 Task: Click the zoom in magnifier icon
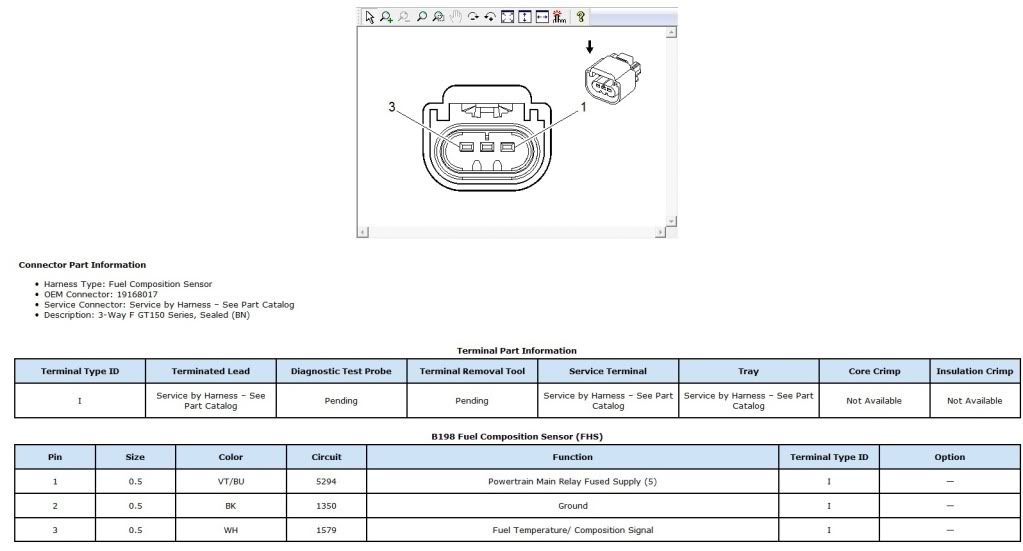[387, 18]
